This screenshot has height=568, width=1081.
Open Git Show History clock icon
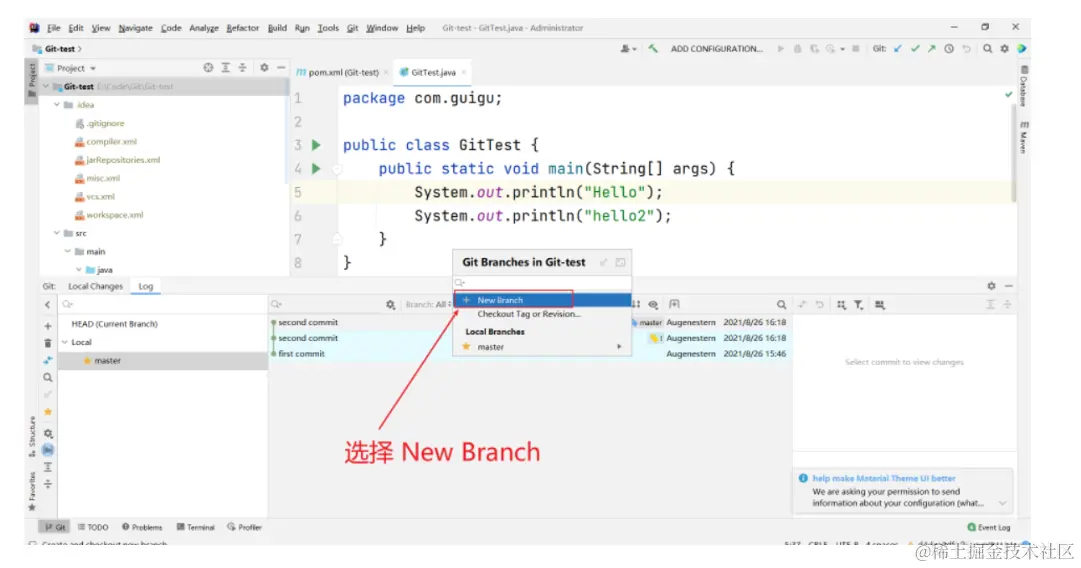(x=949, y=49)
